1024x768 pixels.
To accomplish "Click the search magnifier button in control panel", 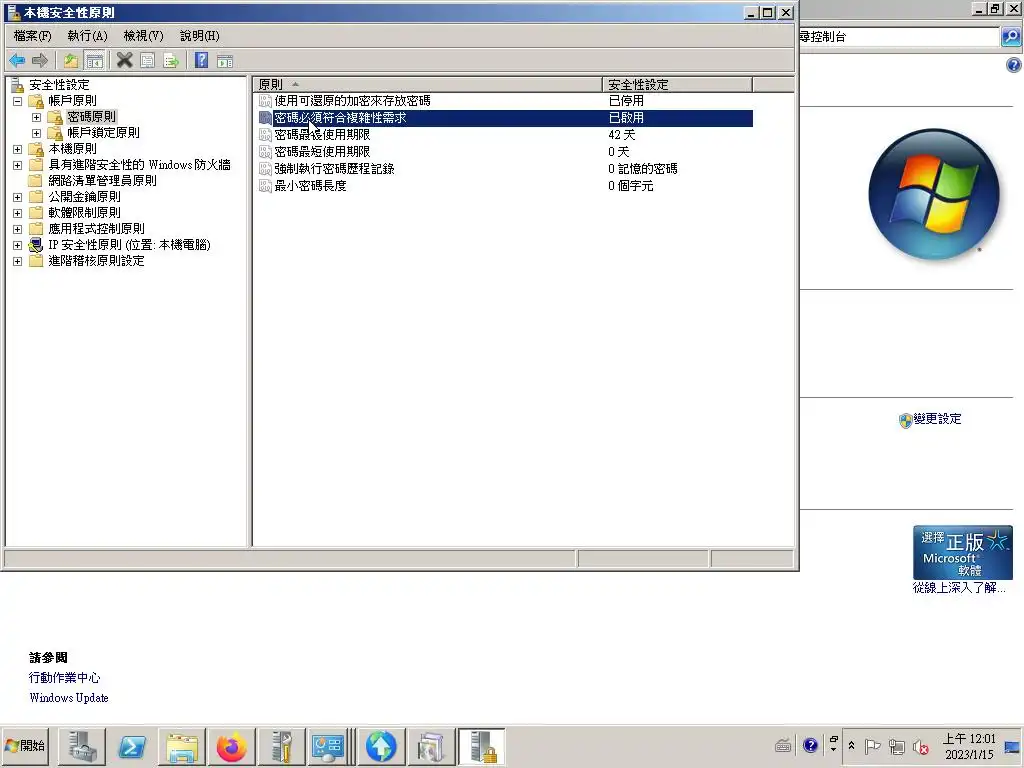I will tap(1010, 37).
